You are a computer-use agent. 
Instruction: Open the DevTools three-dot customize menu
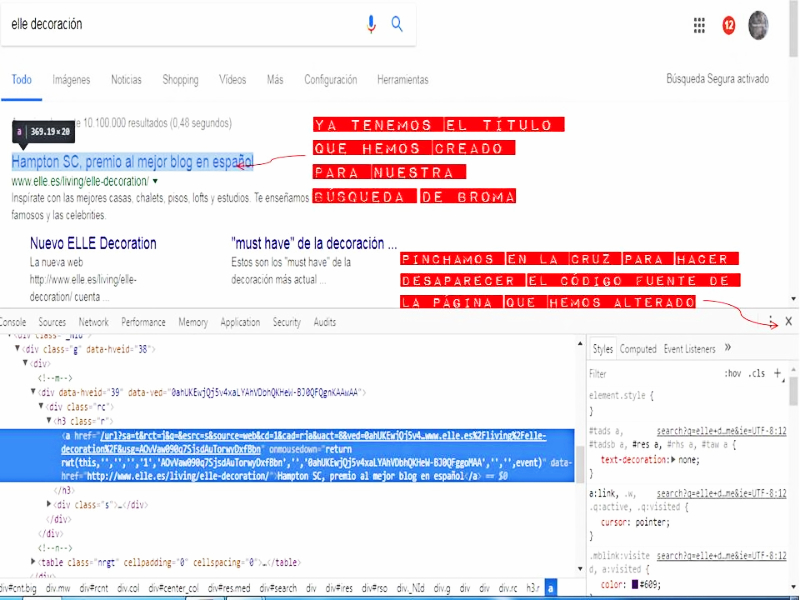click(x=770, y=321)
